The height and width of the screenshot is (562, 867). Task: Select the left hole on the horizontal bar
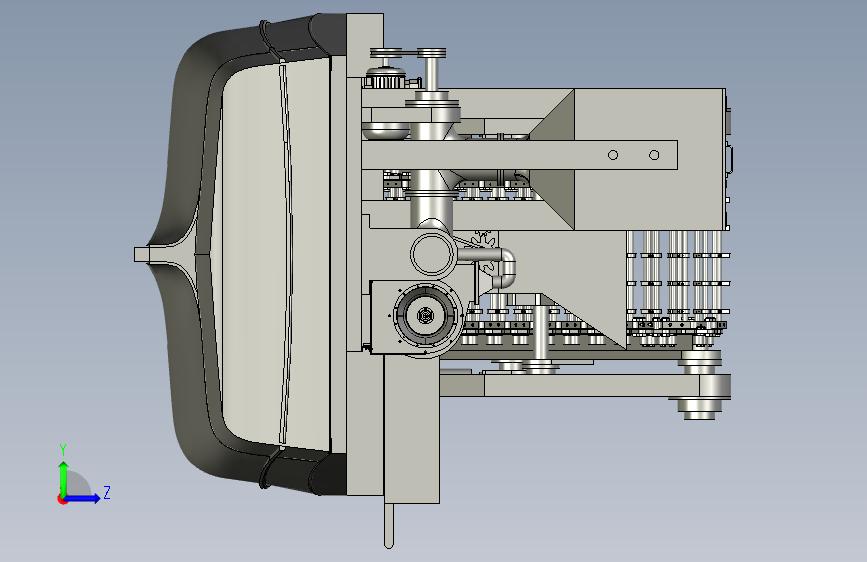coord(613,155)
